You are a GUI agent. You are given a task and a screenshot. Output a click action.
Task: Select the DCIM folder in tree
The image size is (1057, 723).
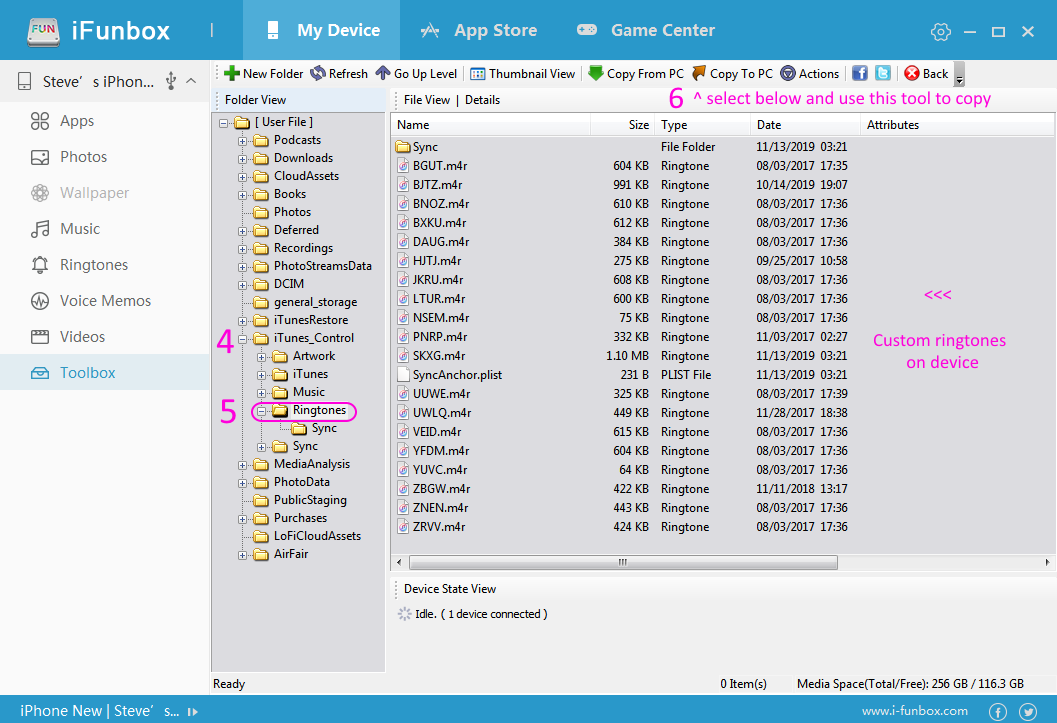click(289, 284)
